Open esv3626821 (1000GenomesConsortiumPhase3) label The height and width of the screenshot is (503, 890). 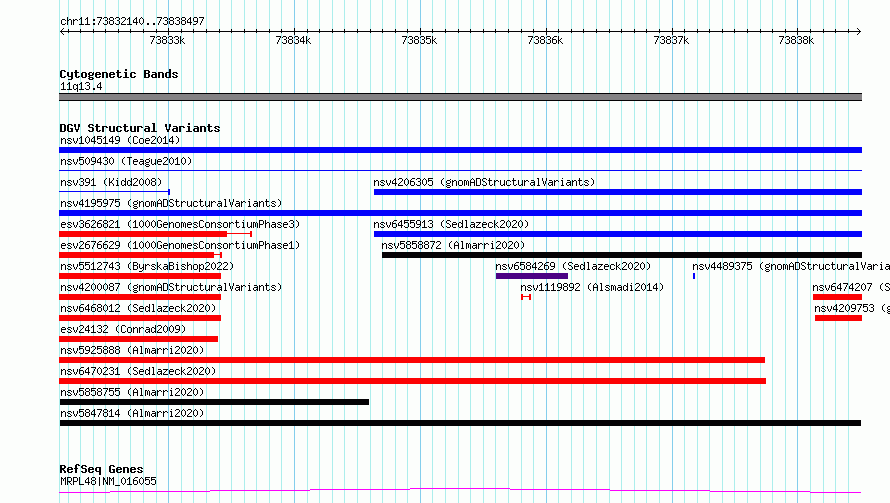click(x=180, y=224)
